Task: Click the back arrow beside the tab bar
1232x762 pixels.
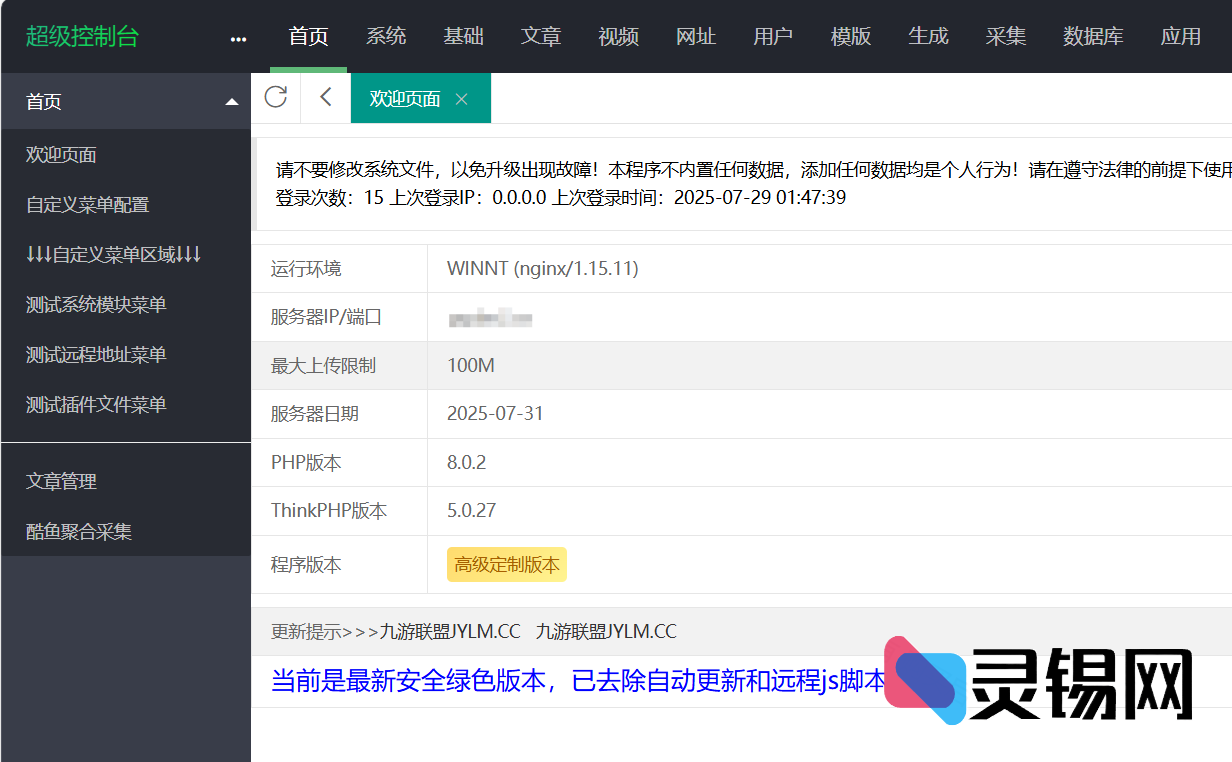Action: pos(324,98)
